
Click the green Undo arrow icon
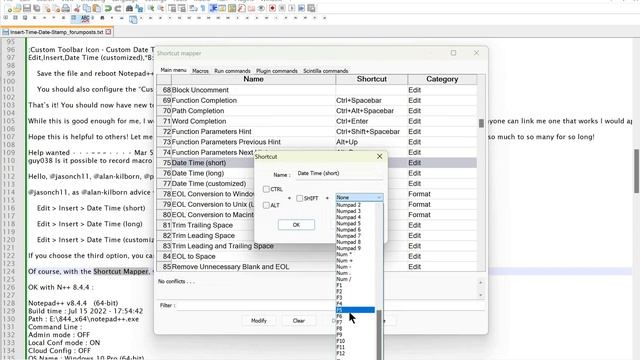tap(107, 8)
